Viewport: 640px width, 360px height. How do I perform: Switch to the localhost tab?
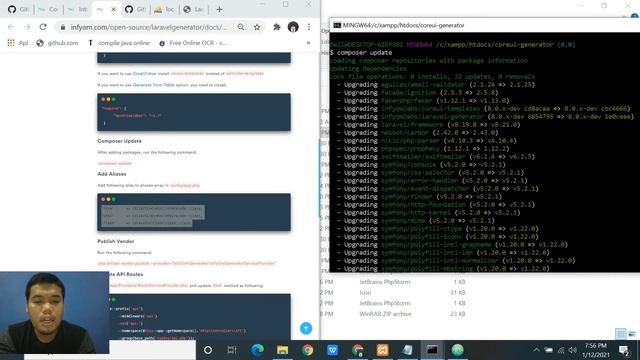pos(165,9)
